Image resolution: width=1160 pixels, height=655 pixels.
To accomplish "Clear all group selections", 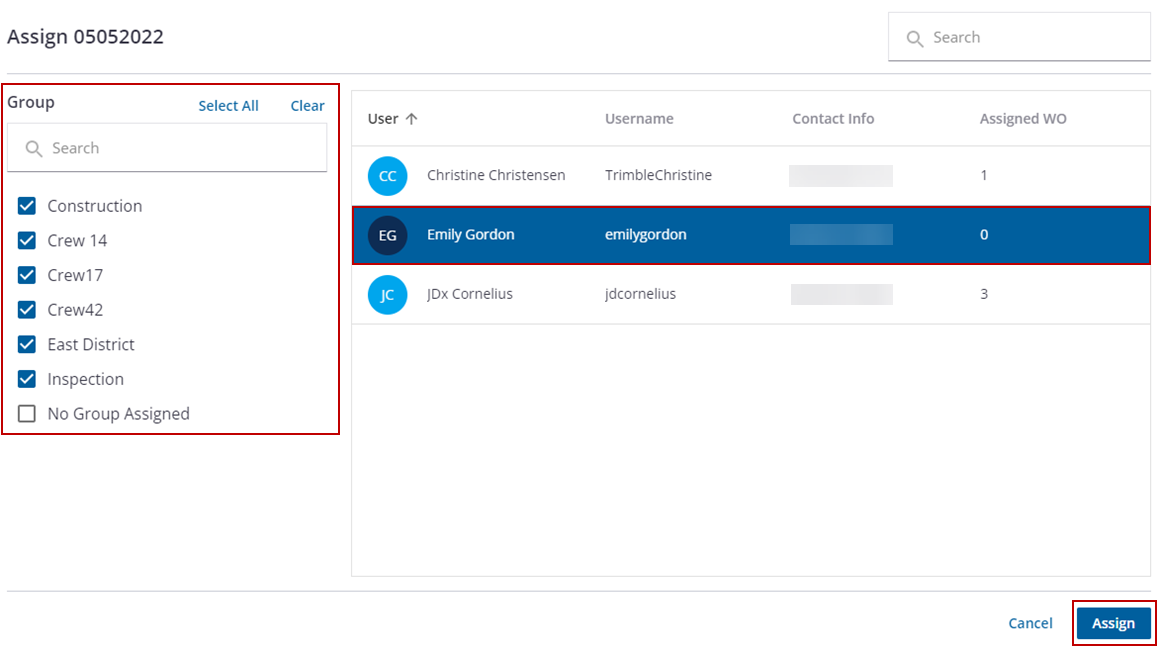I will tap(307, 106).
